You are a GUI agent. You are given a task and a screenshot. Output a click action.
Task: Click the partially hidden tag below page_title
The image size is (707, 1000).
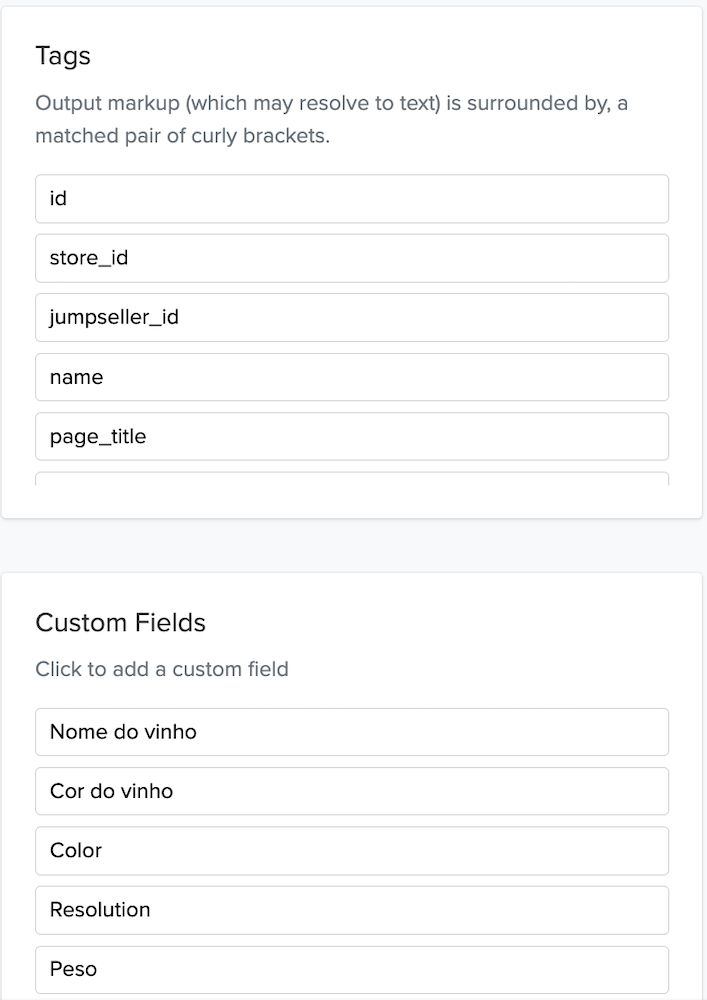[352, 479]
